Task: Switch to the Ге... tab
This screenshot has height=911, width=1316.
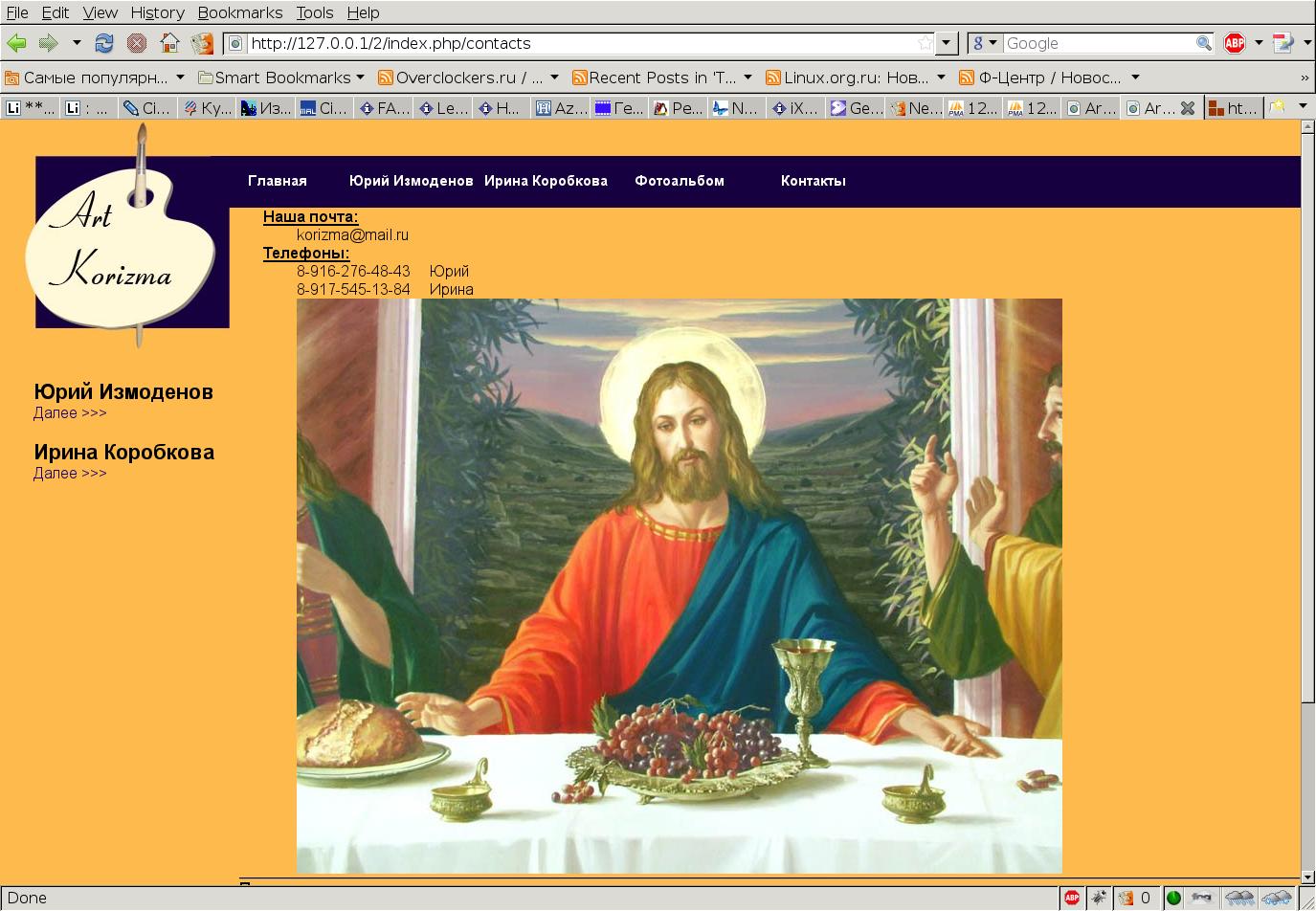Action: pos(620,108)
